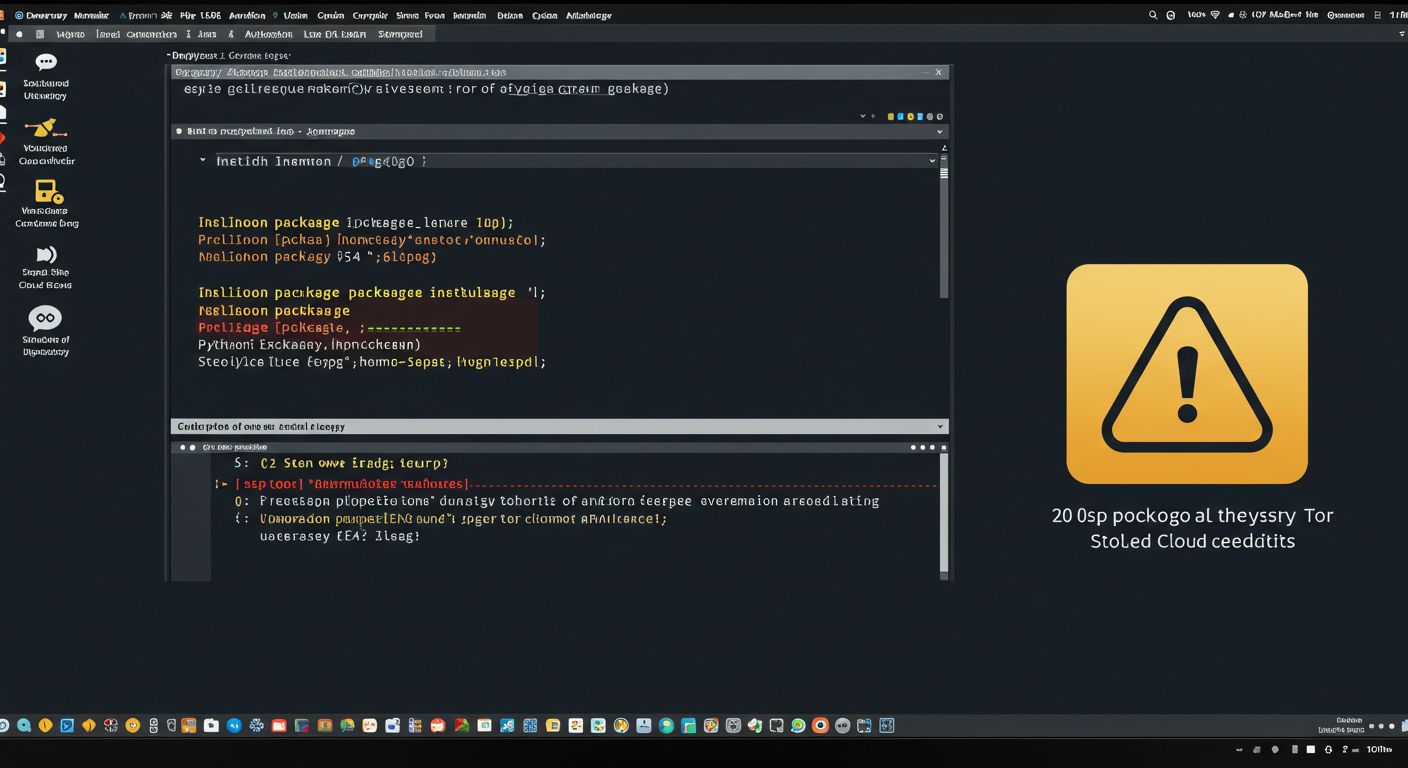Select the yellow disk icon in sidebar
Viewport: 1408px width, 768px height.
[48, 191]
